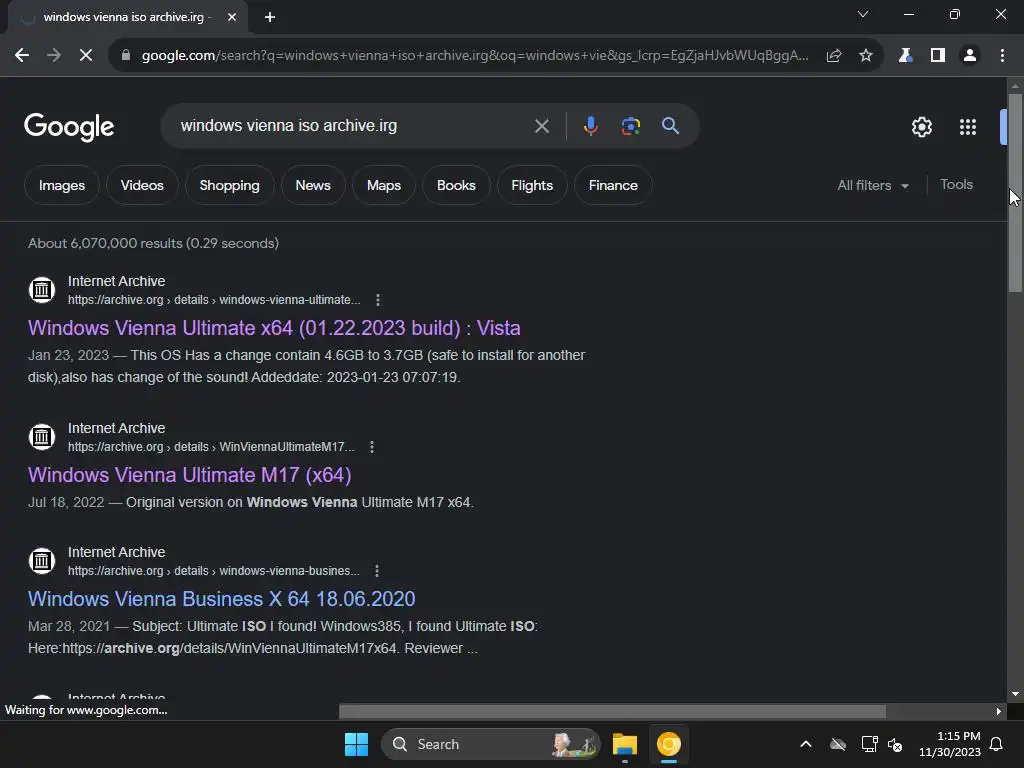
Task: Click the scroll right arrow
Action: 999,711
